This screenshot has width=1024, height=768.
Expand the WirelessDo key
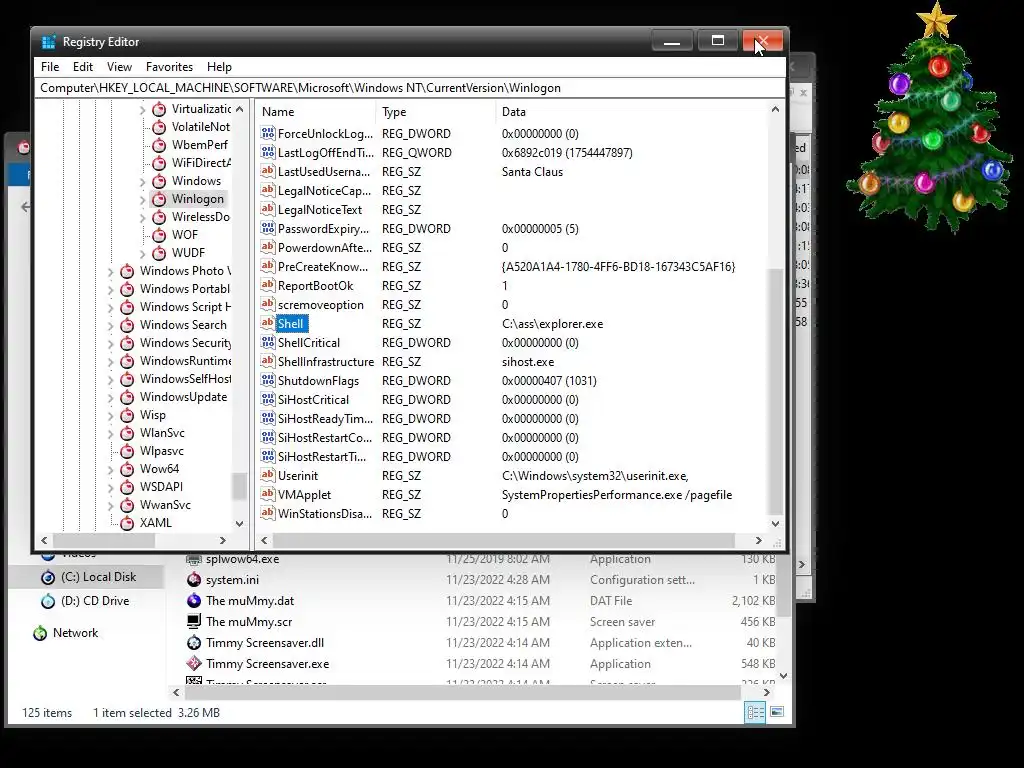pyautogui.click(x=142, y=217)
